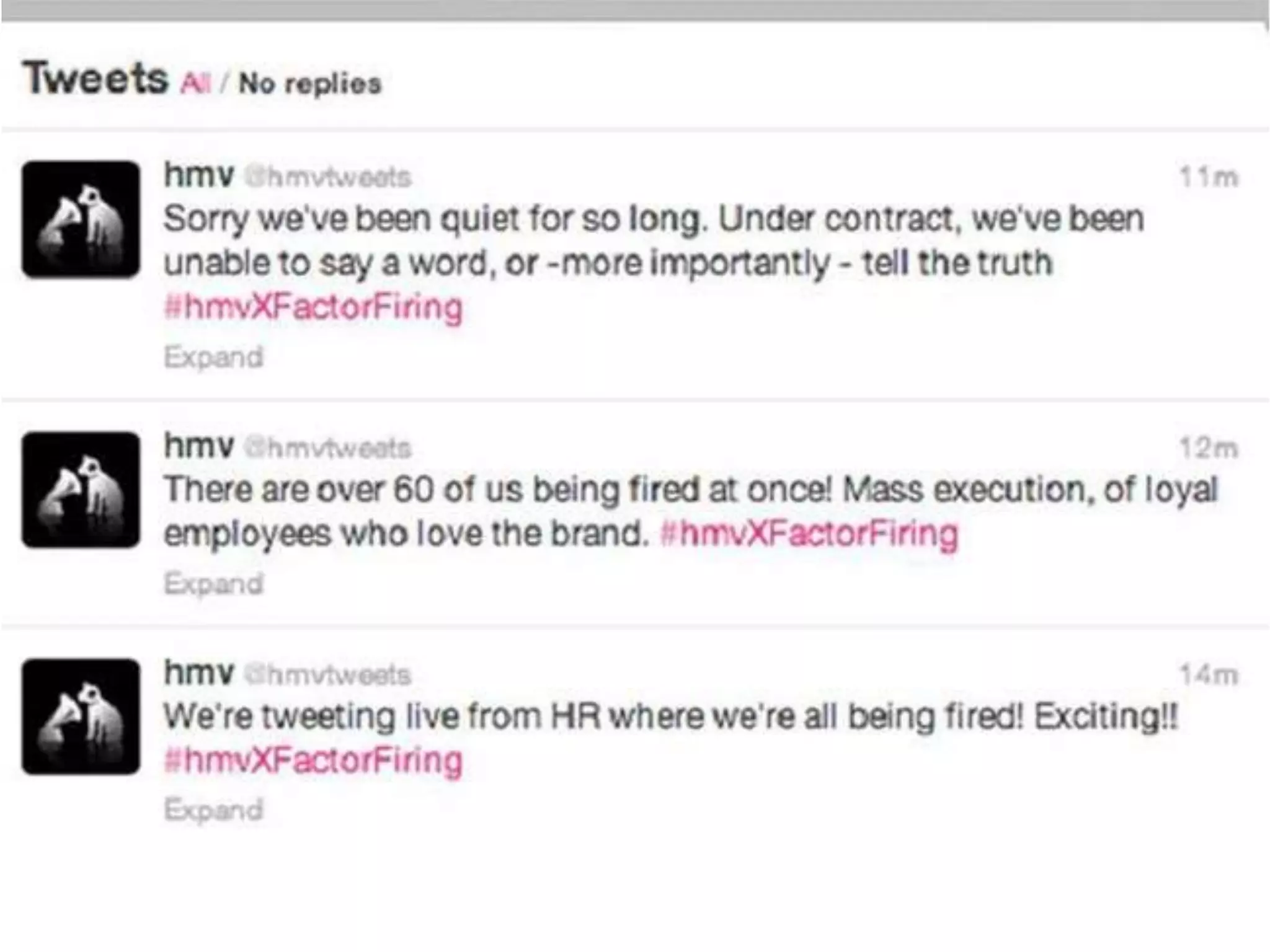Expand the 'tweeting live from HR' tweet
The height and width of the screenshot is (952, 1270).
point(213,810)
